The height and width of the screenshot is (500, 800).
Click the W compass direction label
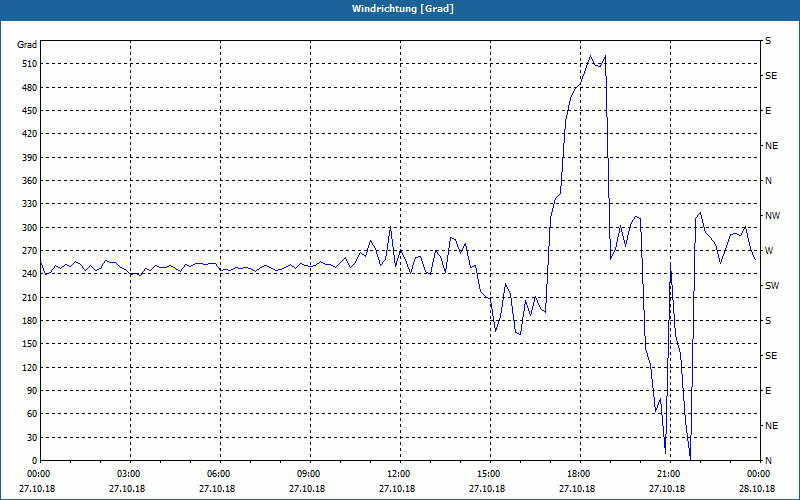769,251
